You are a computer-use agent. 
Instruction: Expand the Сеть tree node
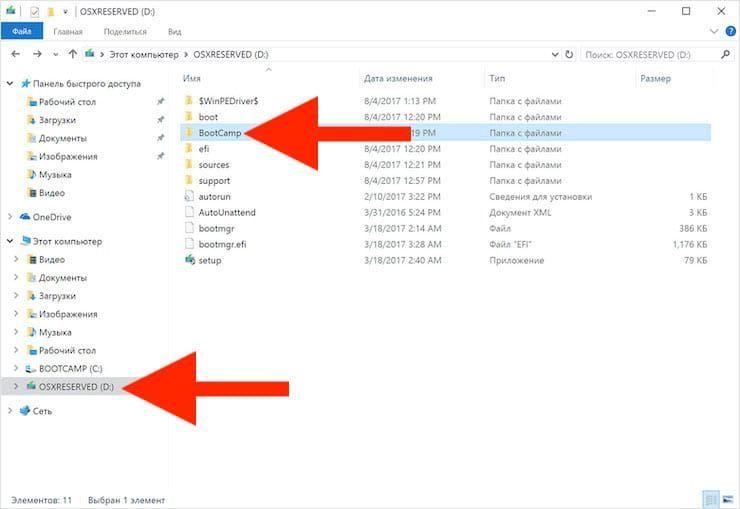[x=10, y=411]
